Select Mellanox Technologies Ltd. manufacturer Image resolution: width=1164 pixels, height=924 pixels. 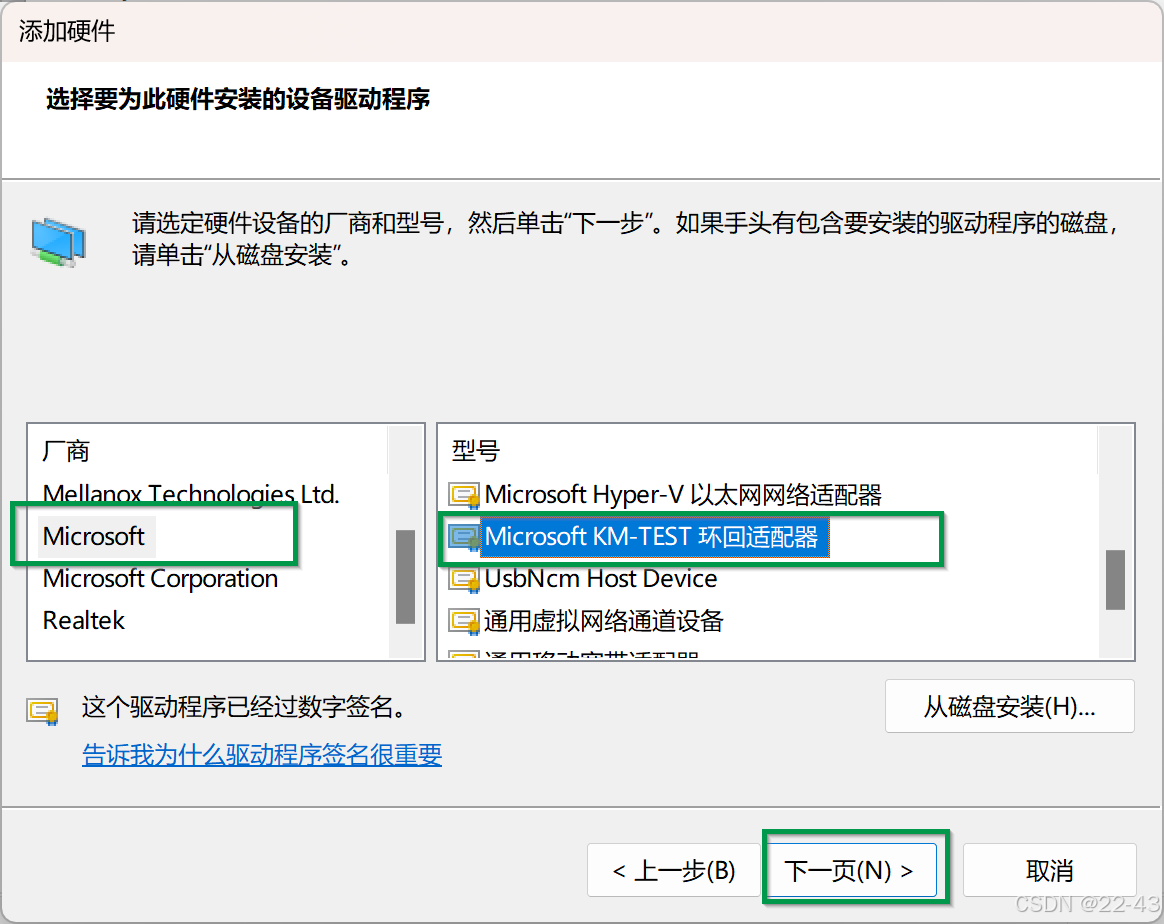click(x=191, y=494)
